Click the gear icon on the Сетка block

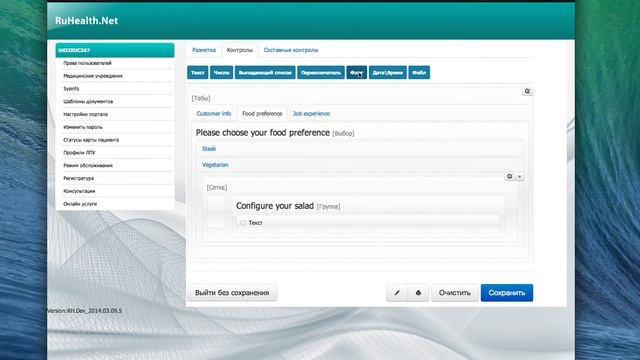click(x=510, y=176)
